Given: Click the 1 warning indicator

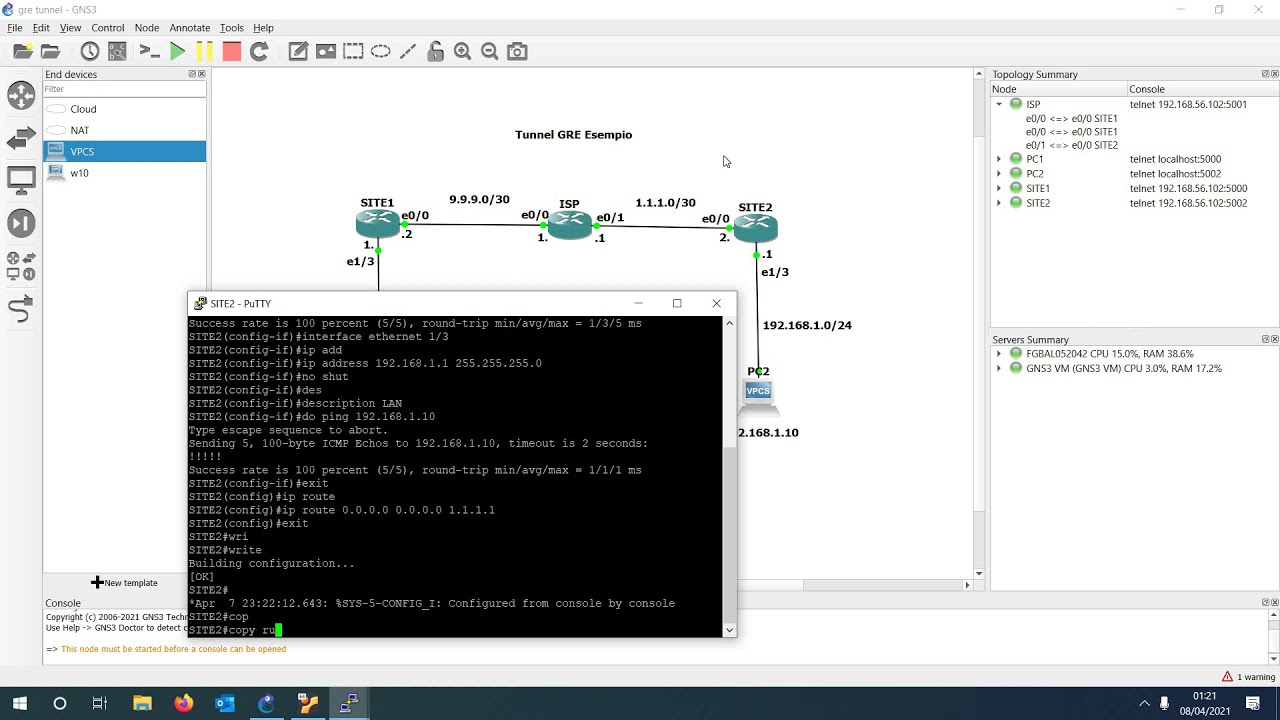Looking at the screenshot, I should (1248, 677).
